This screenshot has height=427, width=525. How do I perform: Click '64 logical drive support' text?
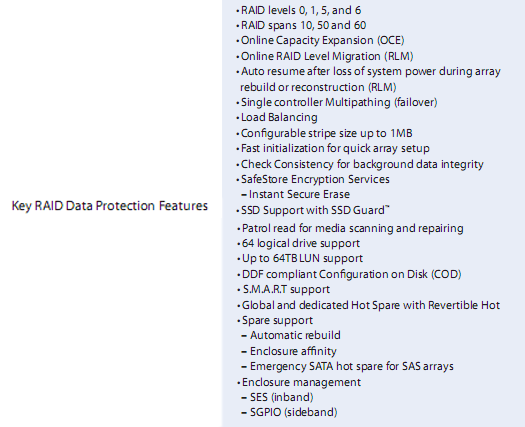pos(299,243)
